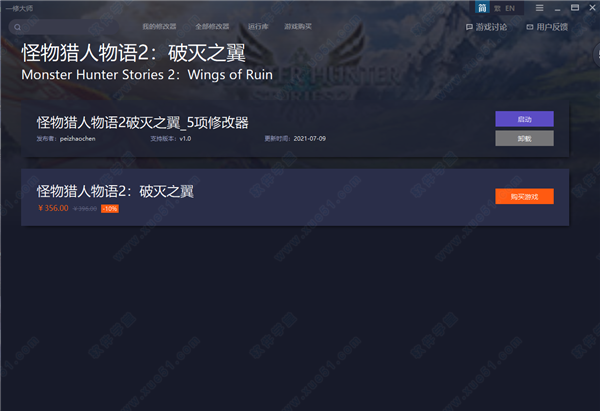This screenshot has width=600, height=411.
Task: Click the -10% discount badge
Action: pos(110,209)
